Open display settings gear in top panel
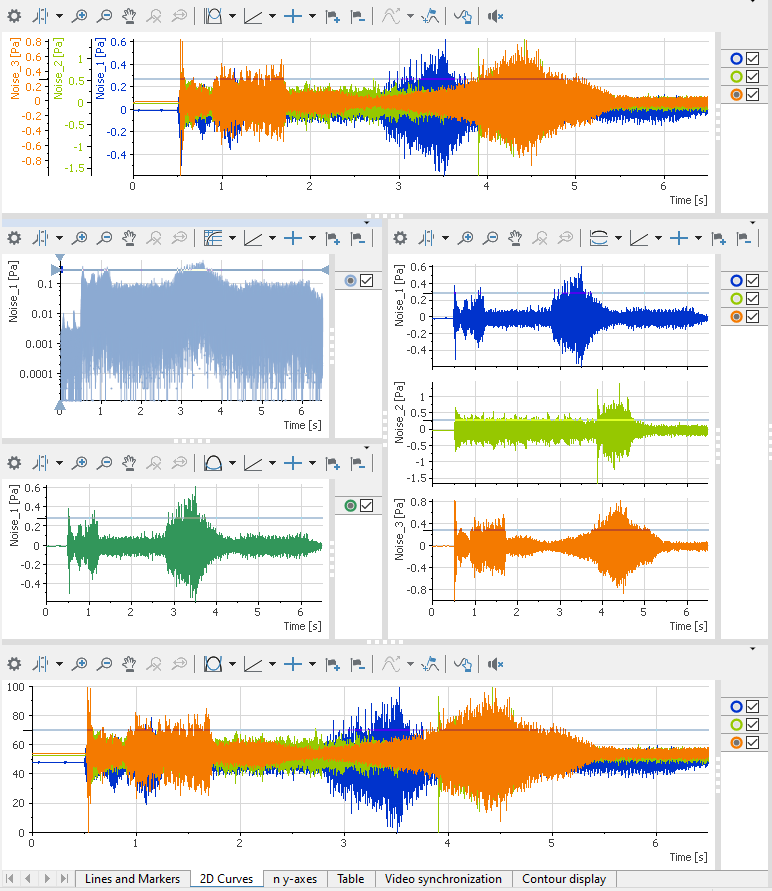The image size is (772, 891). [x=14, y=16]
